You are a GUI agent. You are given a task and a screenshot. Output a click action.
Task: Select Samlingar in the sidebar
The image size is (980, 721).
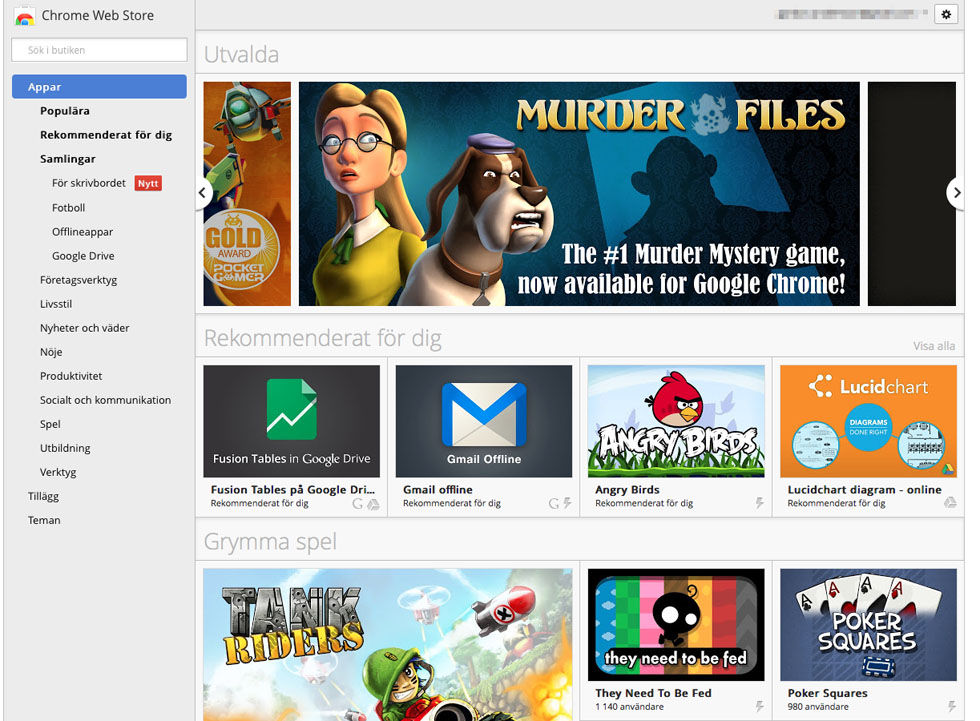pyautogui.click(x=68, y=159)
